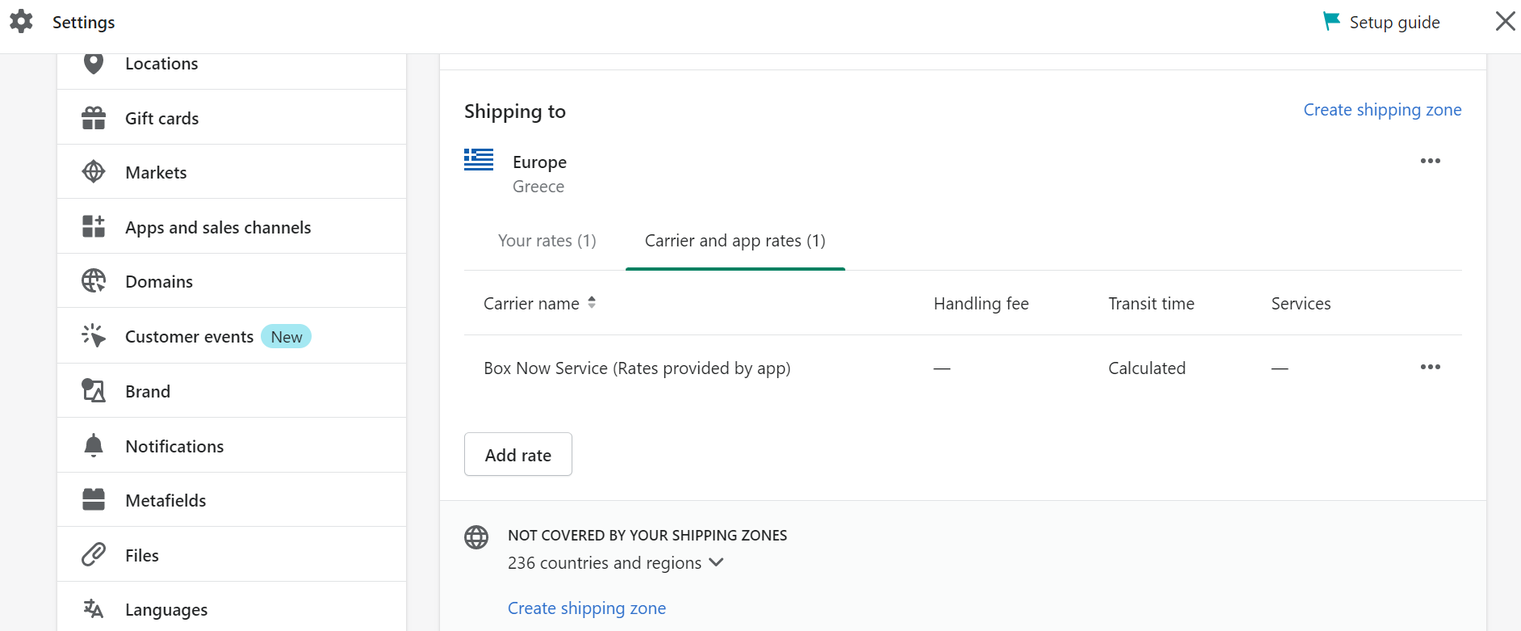
Task: Click the Domains globe icon
Action: tap(93, 281)
